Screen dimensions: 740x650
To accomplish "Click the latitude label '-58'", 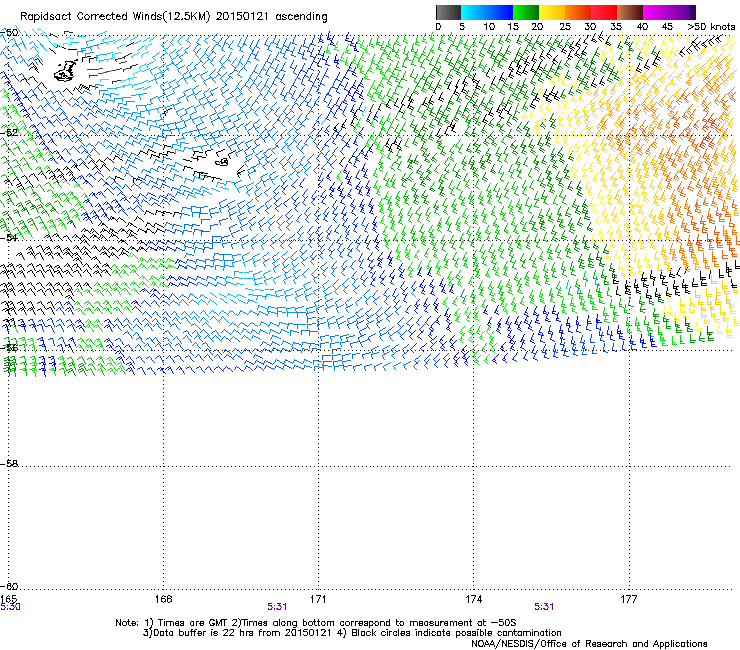I will tap(9, 464).
